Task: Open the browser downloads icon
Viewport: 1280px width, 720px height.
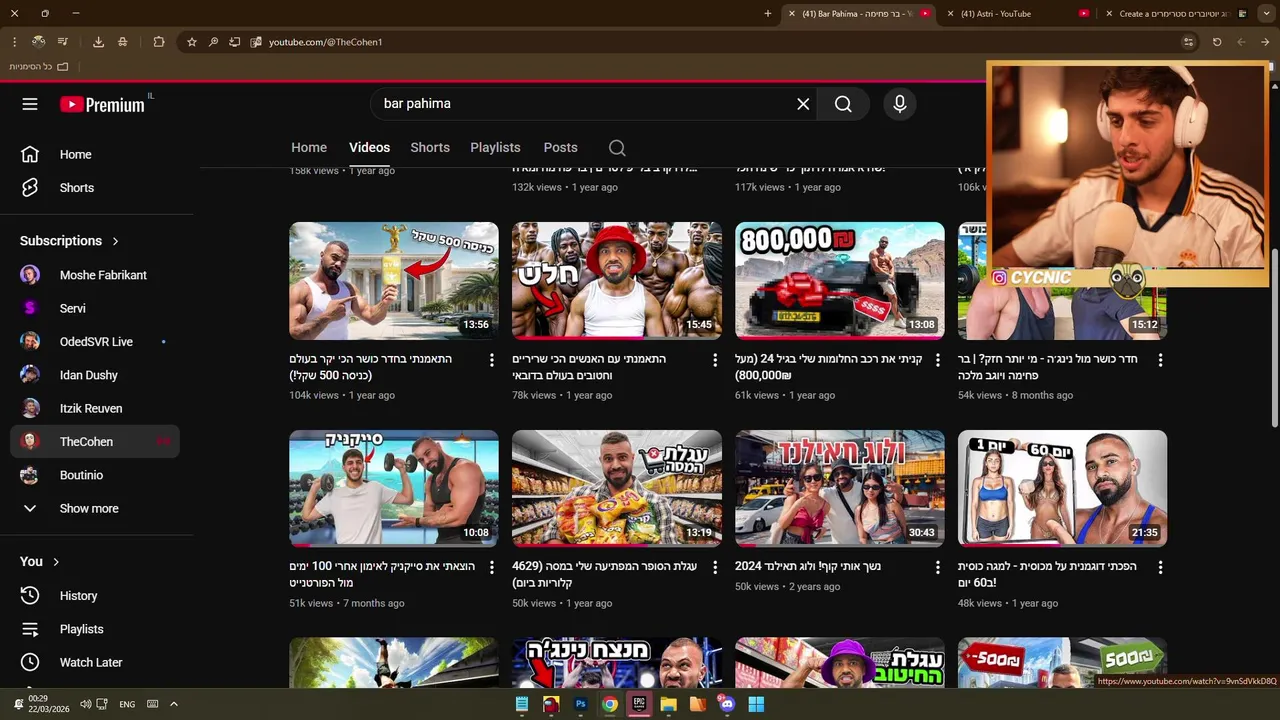Action: click(x=98, y=42)
